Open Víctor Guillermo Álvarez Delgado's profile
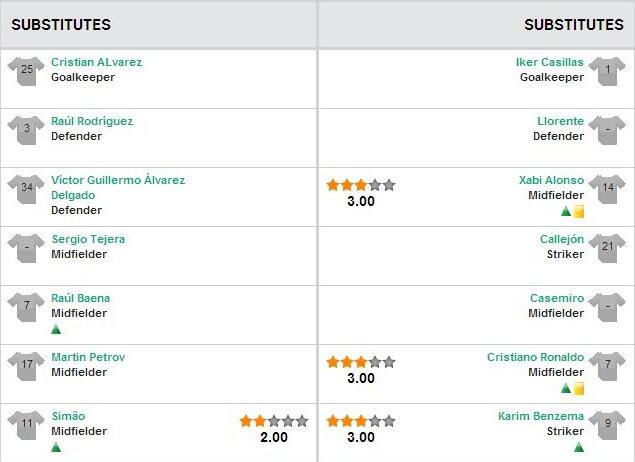 pos(118,180)
